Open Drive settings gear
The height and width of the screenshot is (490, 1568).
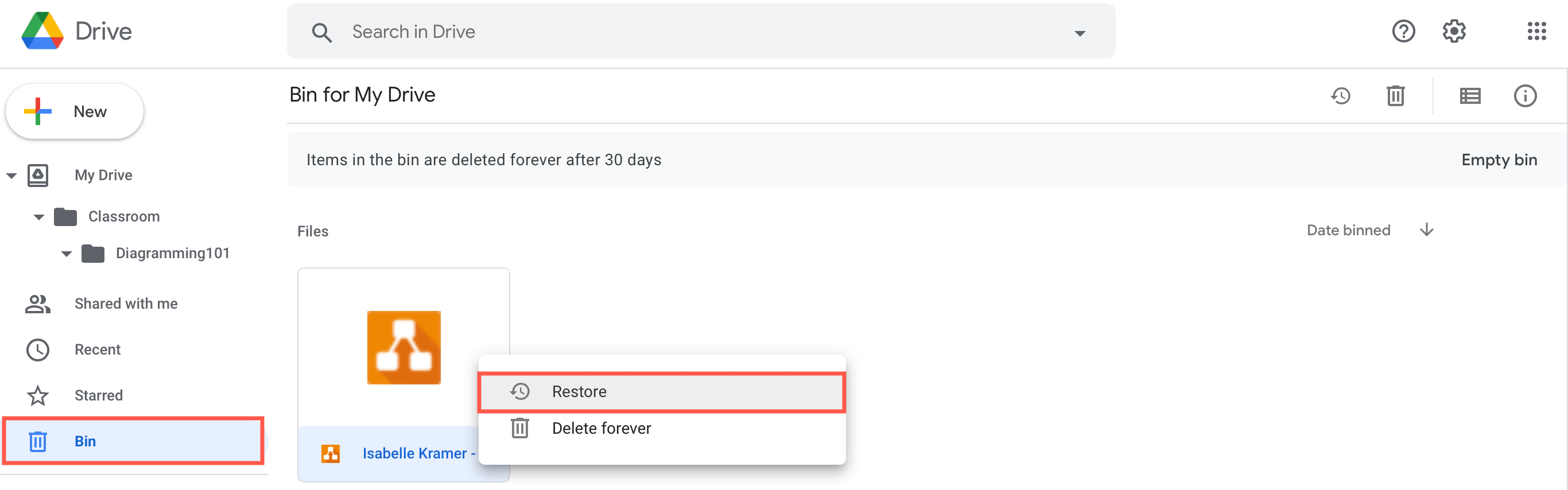pos(1454,31)
